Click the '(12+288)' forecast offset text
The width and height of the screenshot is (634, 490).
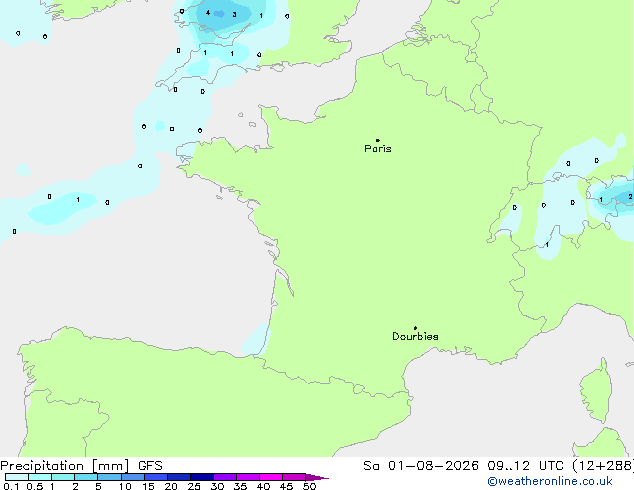point(603,466)
